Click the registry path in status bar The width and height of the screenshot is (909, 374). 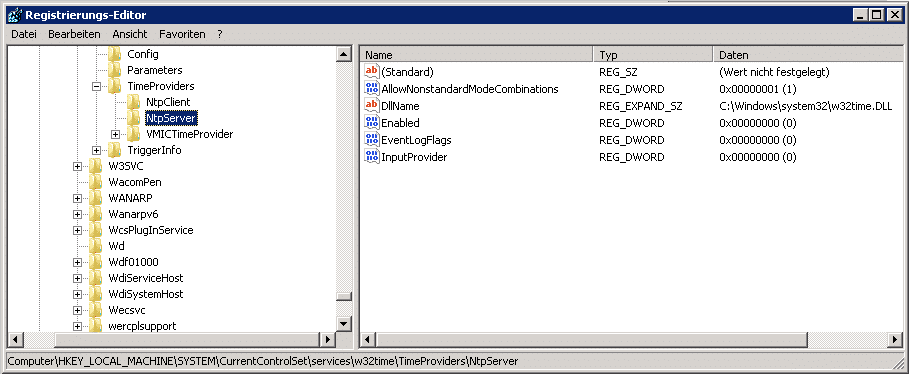(263, 361)
